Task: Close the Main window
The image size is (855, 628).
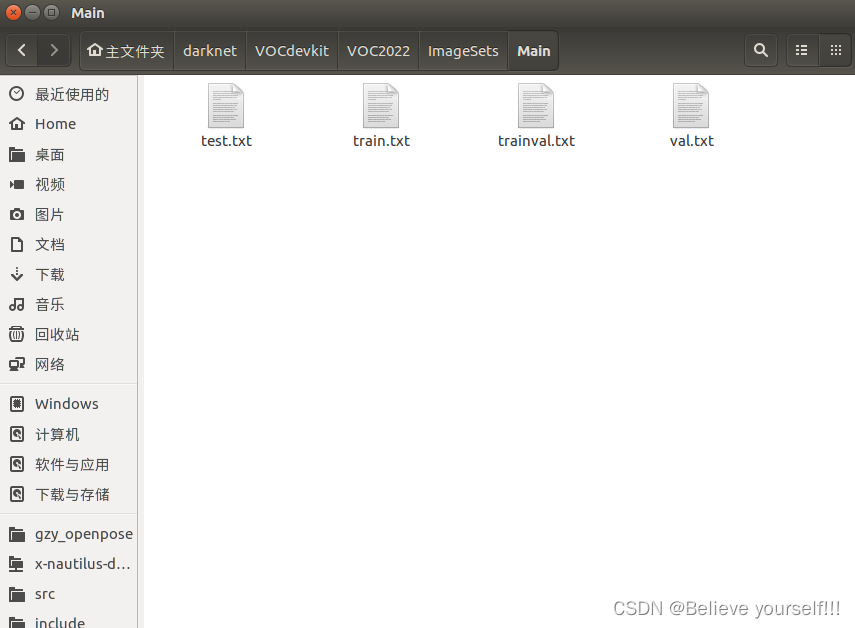Action: [x=13, y=12]
